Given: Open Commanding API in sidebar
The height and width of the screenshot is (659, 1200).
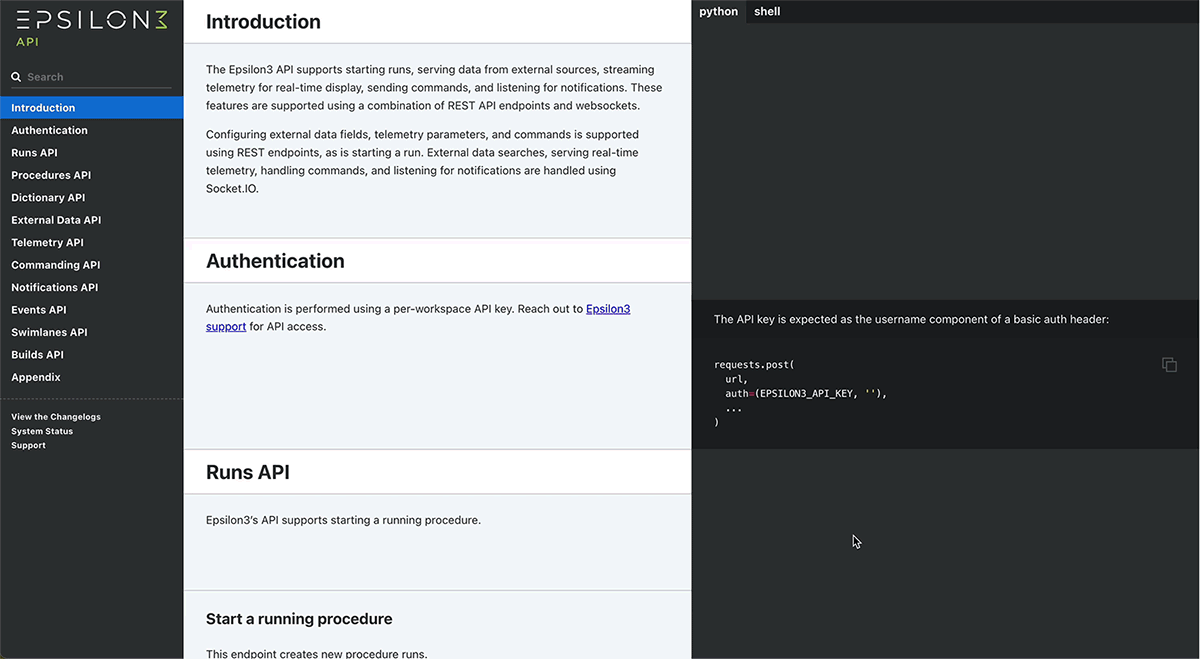Looking at the screenshot, I should tap(55, 265).
